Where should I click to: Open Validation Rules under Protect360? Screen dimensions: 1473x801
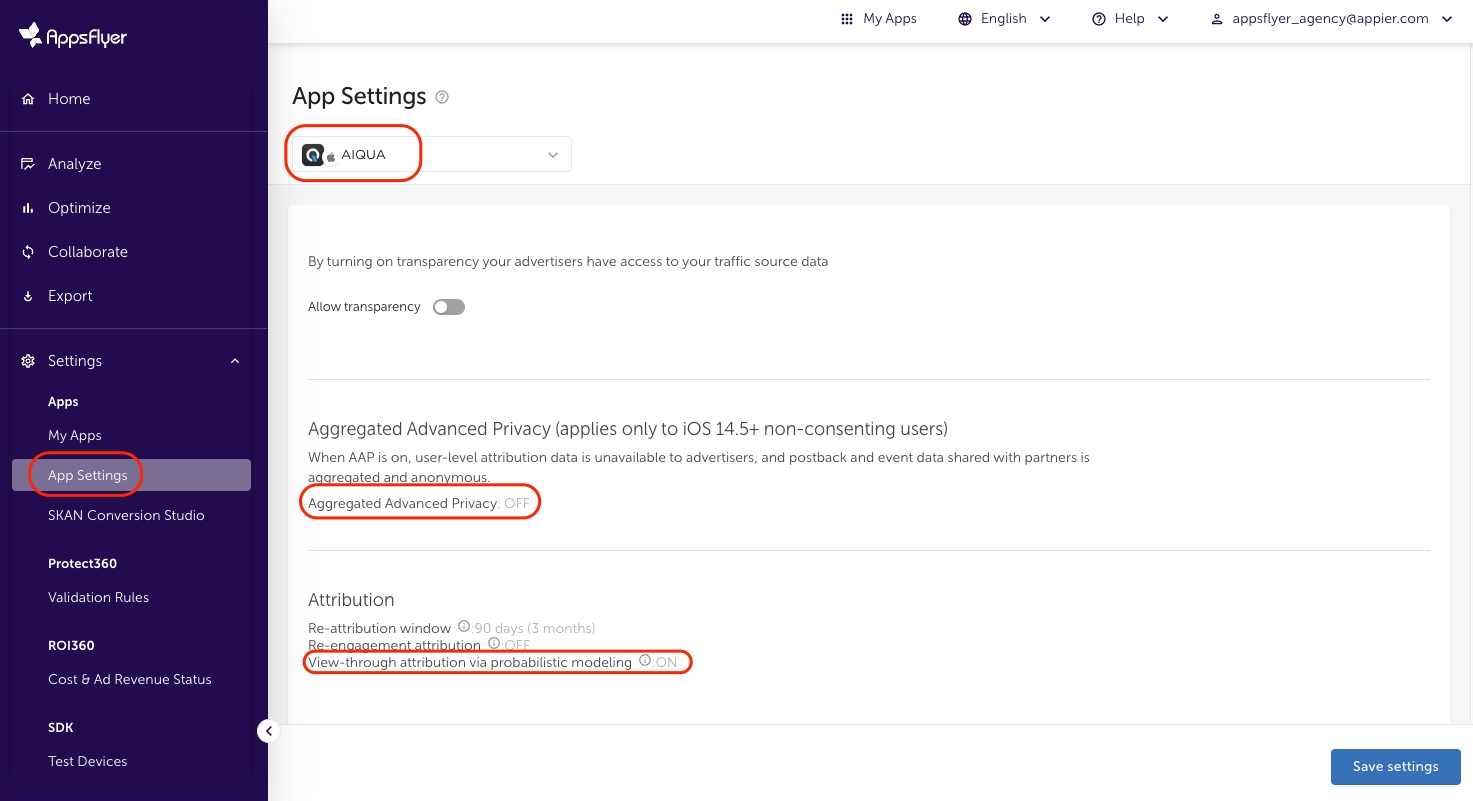[x=98, y=597]
